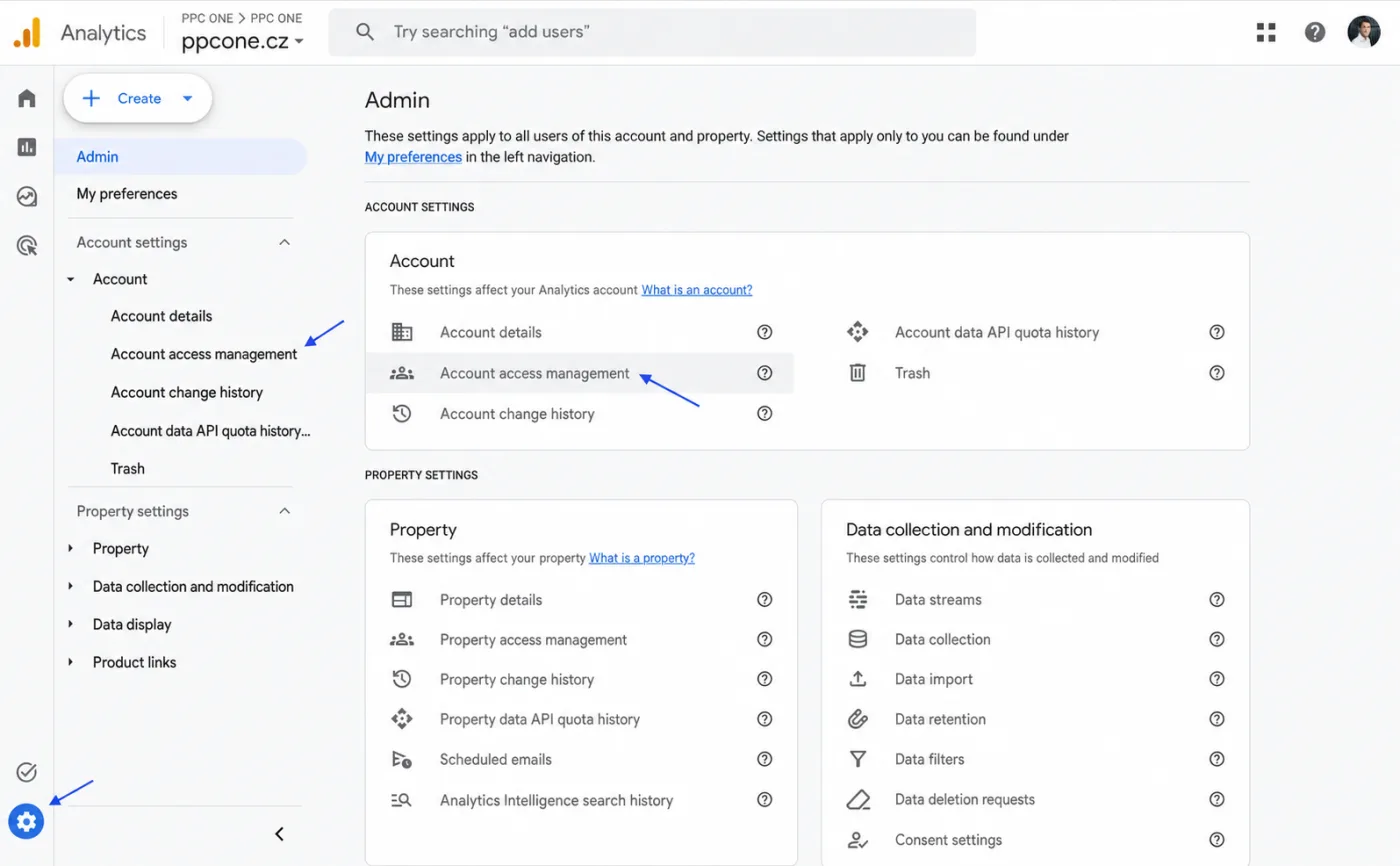Click the Help question mark in header
Screen dimensions: 1400x866
pos(1315,32)
